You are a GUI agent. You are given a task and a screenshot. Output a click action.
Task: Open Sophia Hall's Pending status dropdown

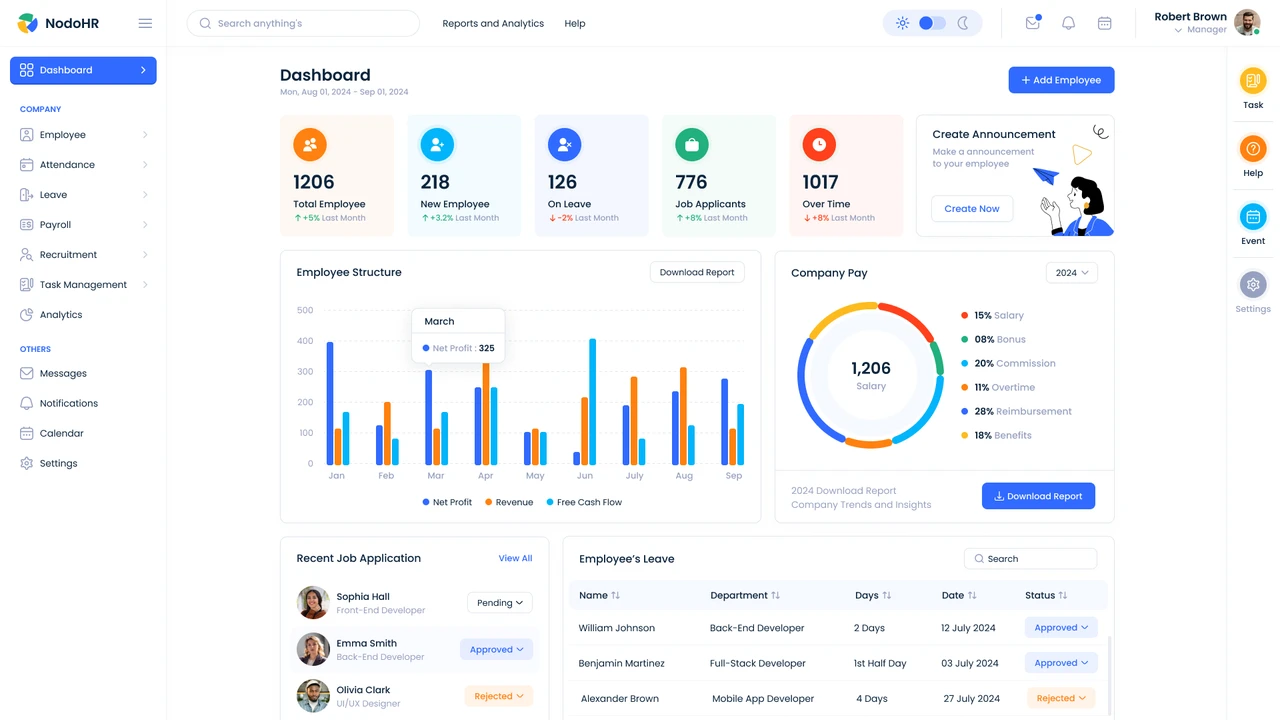(500, 603)
